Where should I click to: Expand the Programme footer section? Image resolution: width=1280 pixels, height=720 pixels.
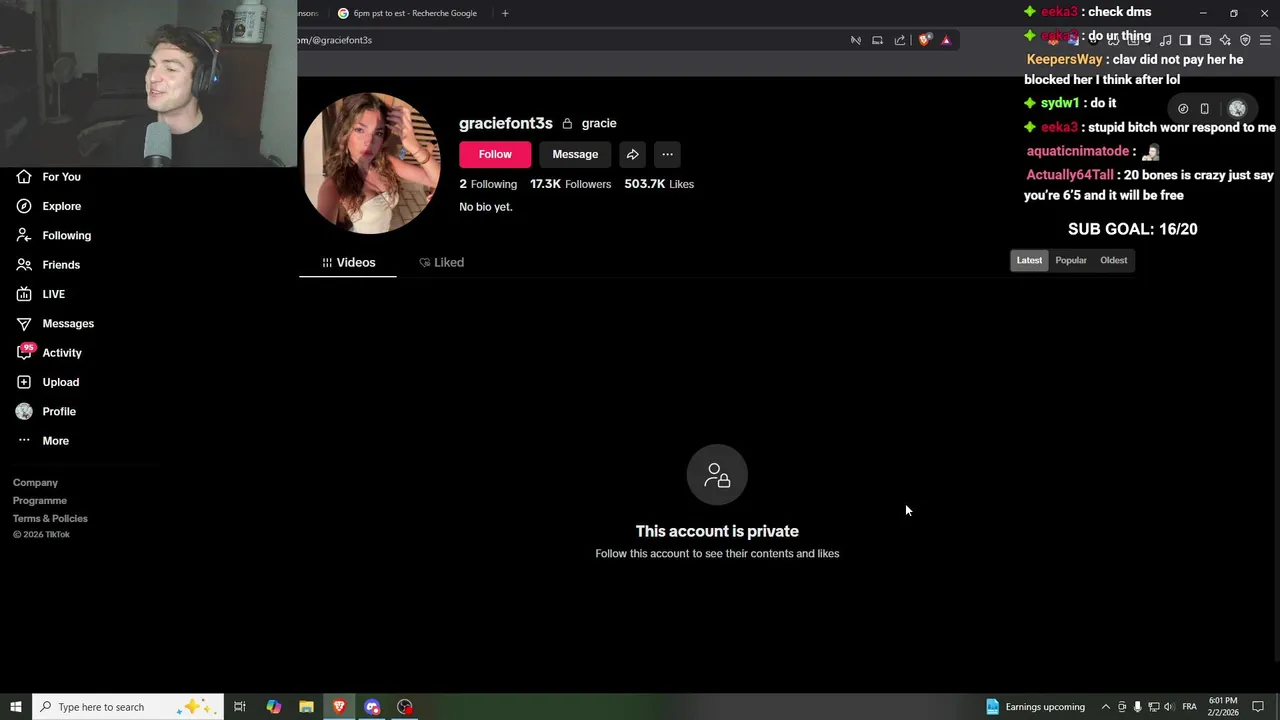pos(40,501)
